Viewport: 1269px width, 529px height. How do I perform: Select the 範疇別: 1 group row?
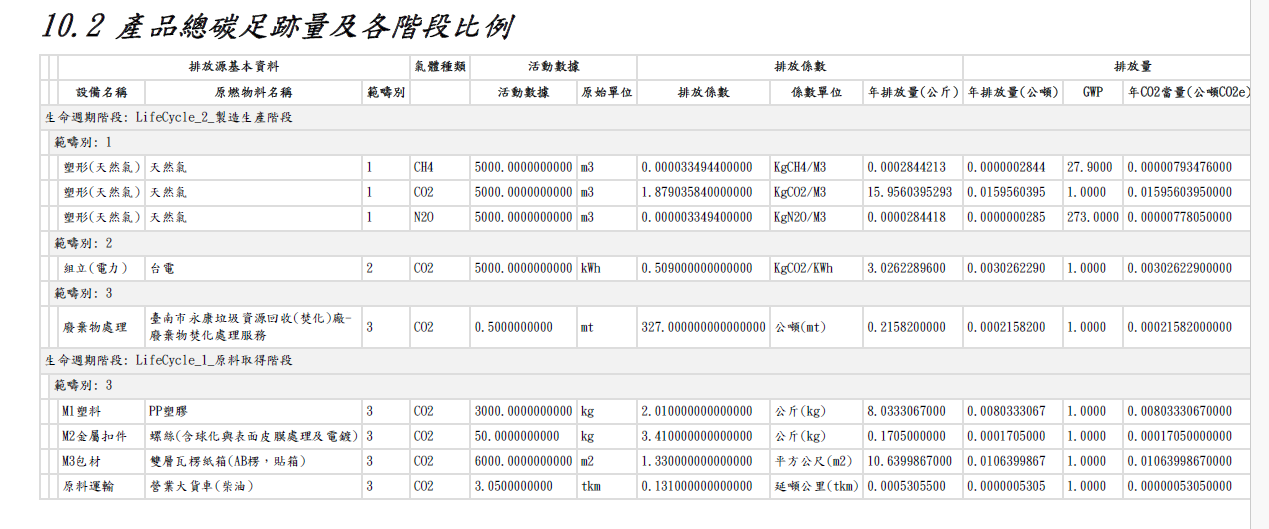[650, 142]
